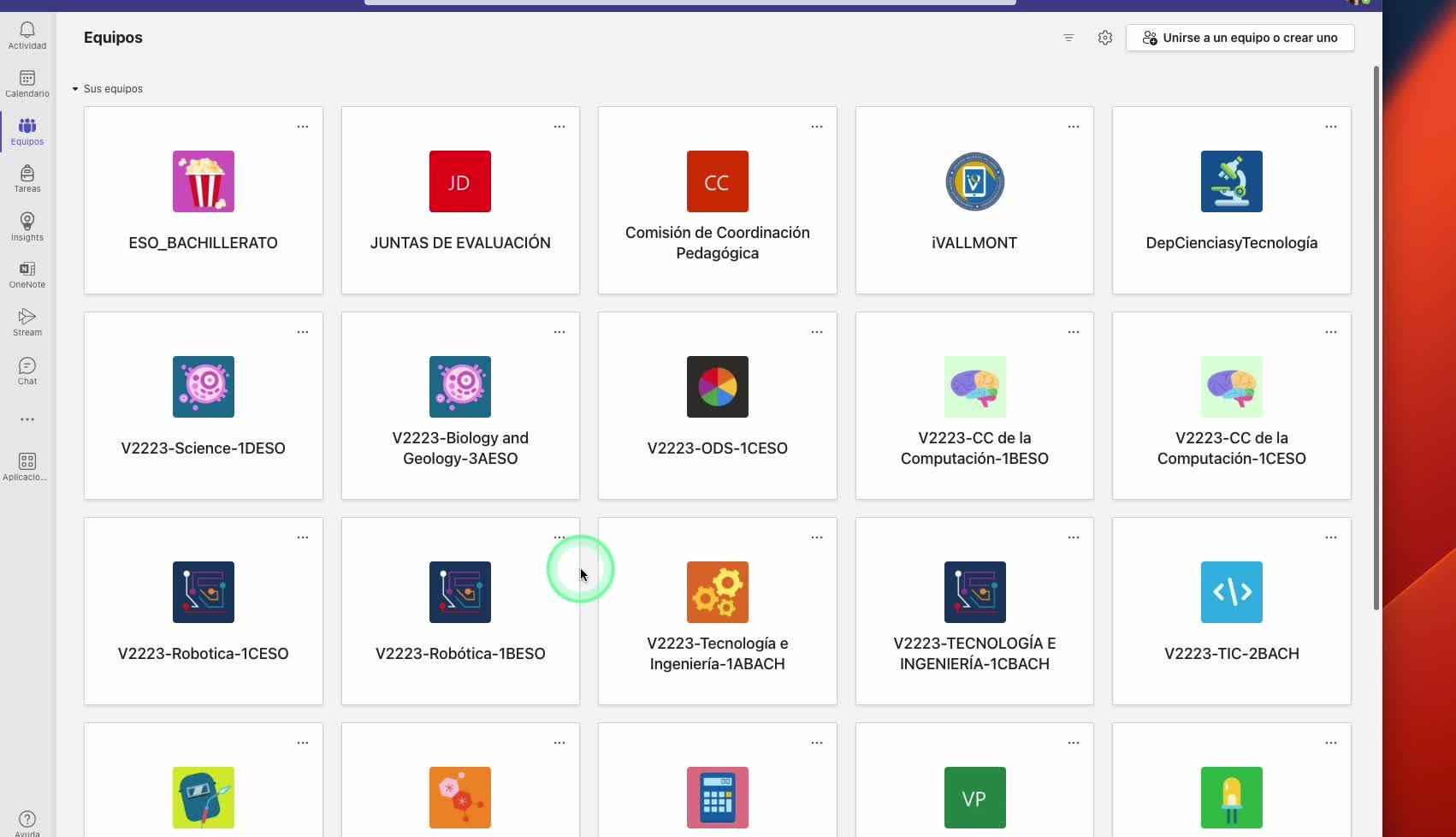Open the JUNTAS DE EVALUACIÓN team name
This screenshot has height=837, width=1456.
point(460,243)
